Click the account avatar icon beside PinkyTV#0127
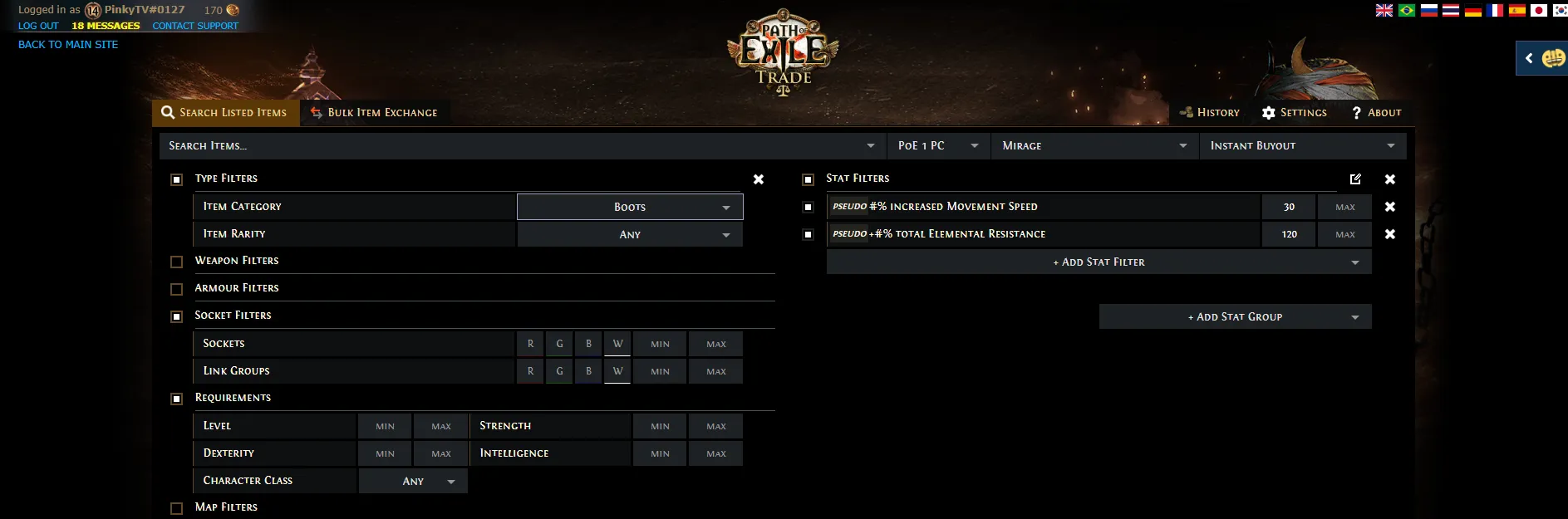The image size is (1568, 519). coord(93,10)
